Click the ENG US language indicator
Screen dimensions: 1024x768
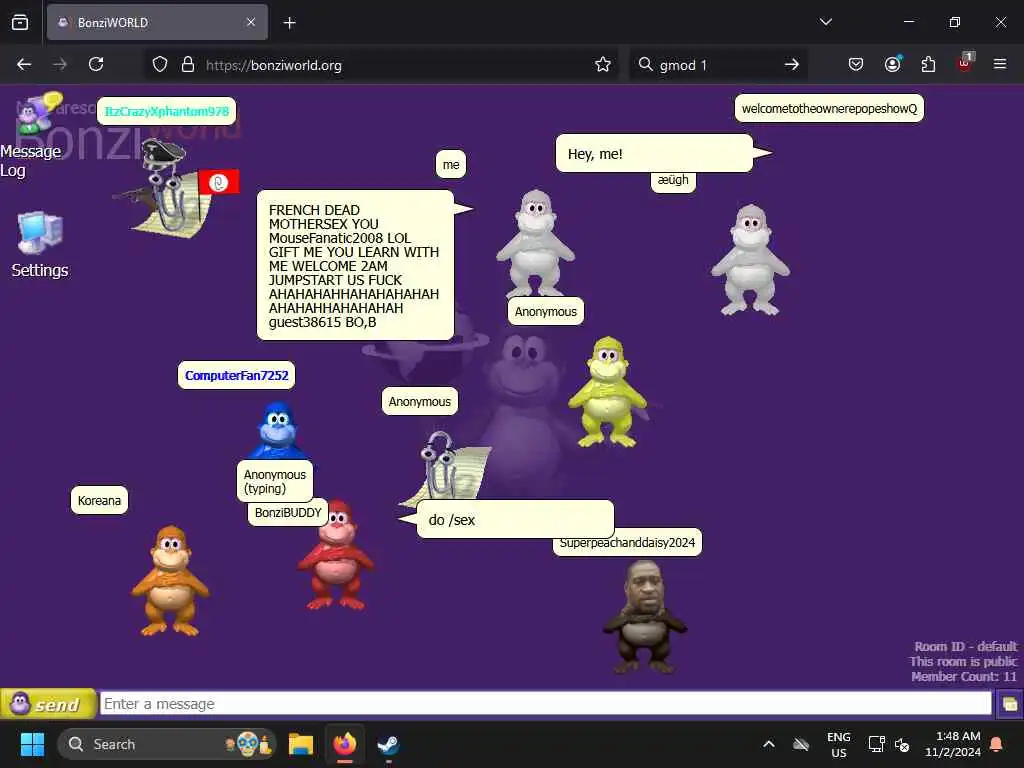pyautogui.click(x=839, y=744)
